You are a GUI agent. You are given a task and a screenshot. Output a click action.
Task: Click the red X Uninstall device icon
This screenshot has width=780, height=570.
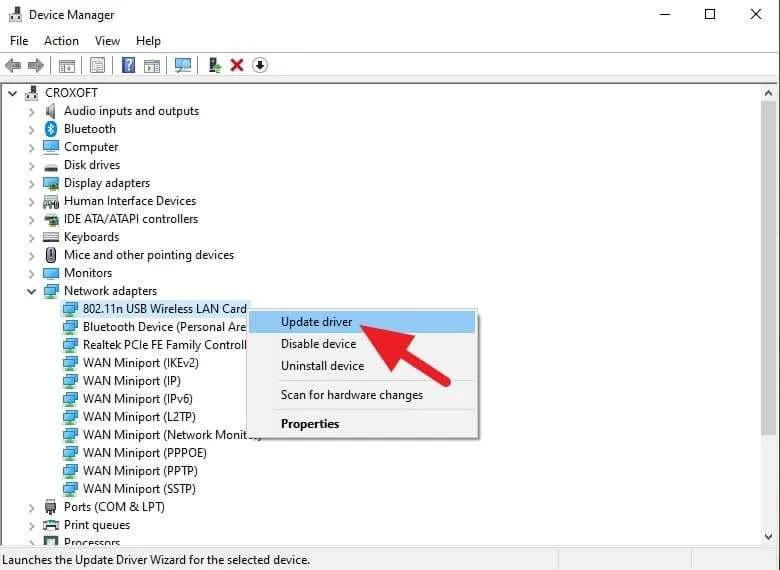point(237,65)
